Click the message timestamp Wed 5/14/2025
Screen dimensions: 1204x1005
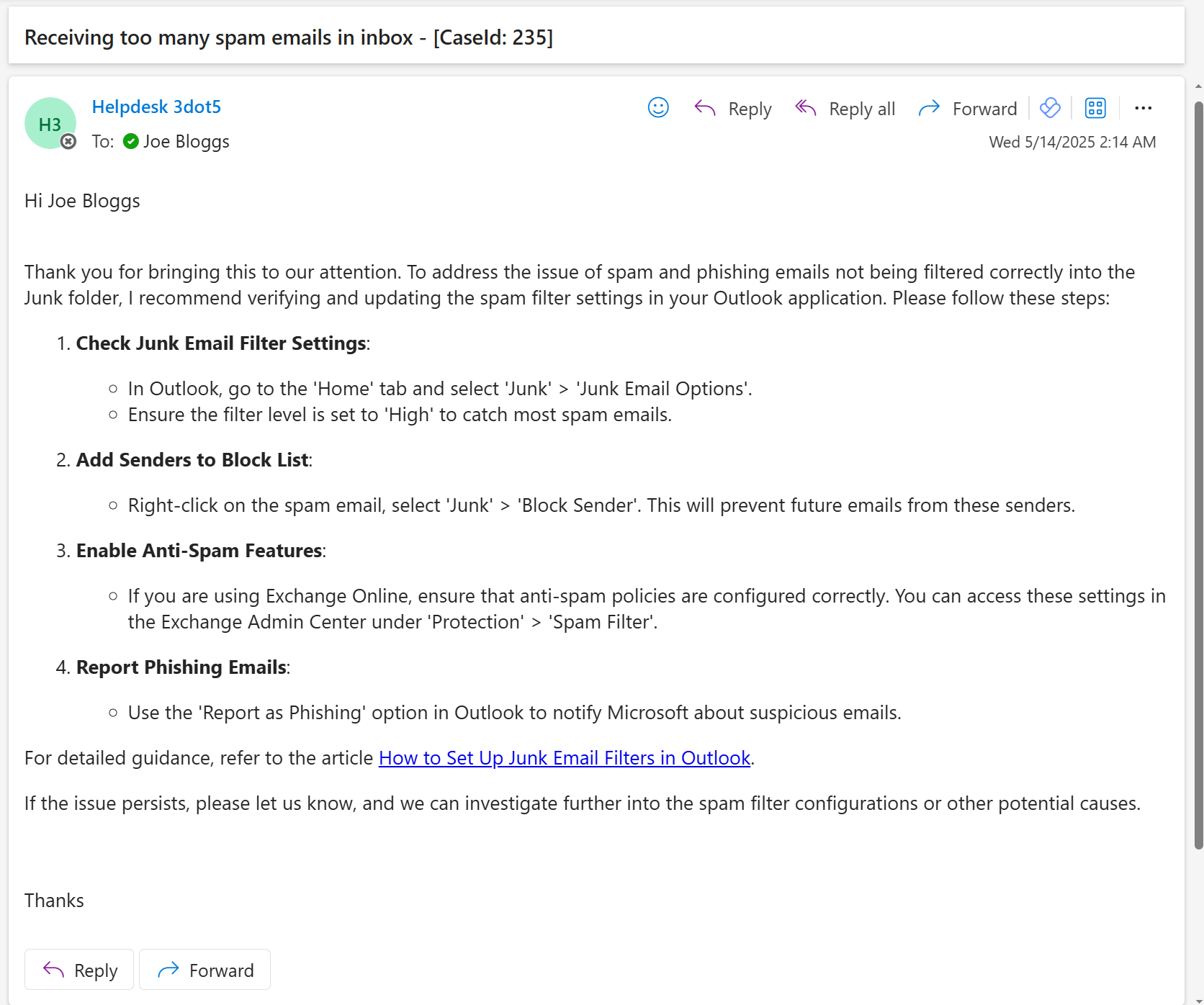coord(1072,142)
